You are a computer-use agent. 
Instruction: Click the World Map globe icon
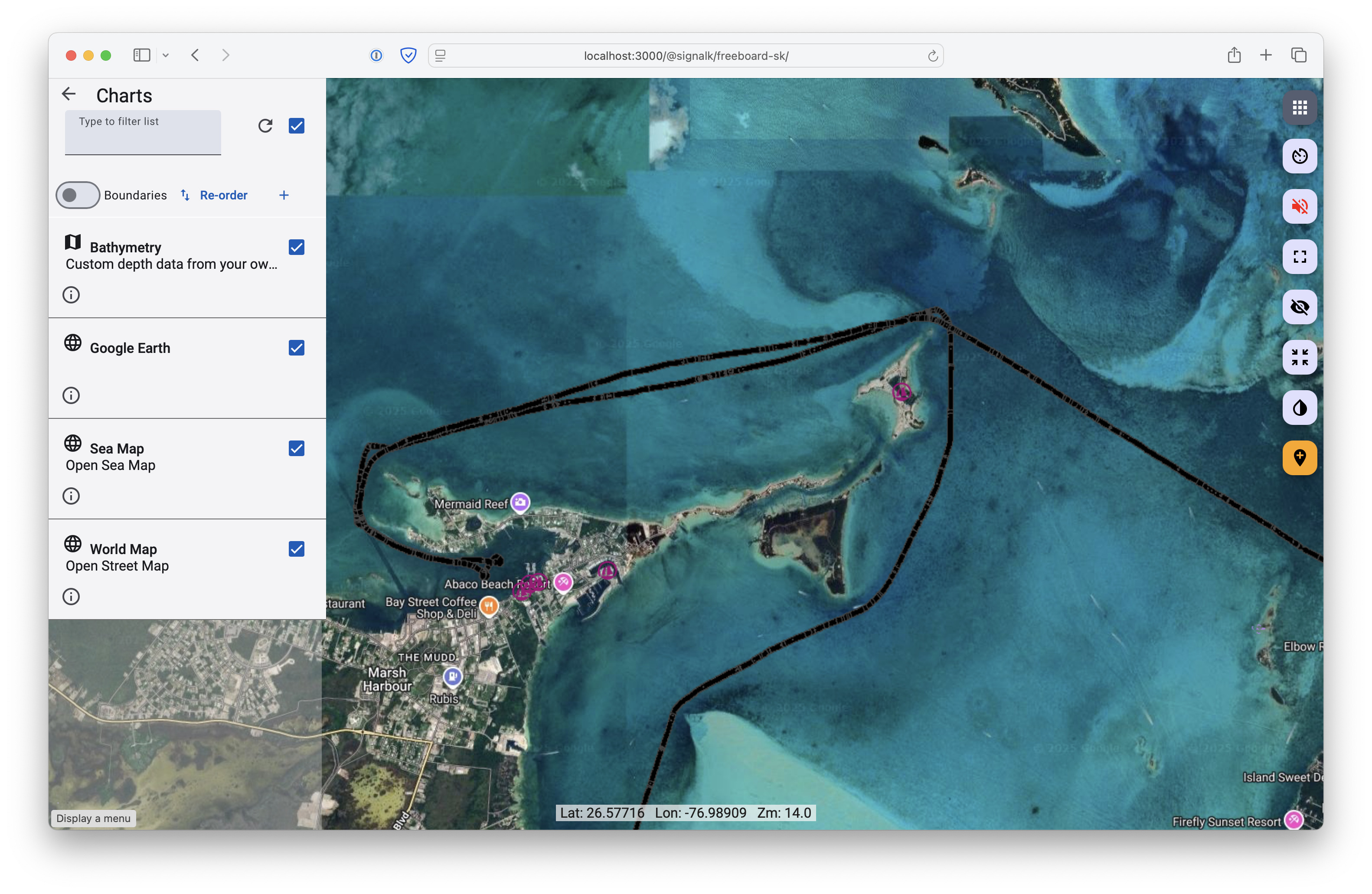tap(73, 544)
